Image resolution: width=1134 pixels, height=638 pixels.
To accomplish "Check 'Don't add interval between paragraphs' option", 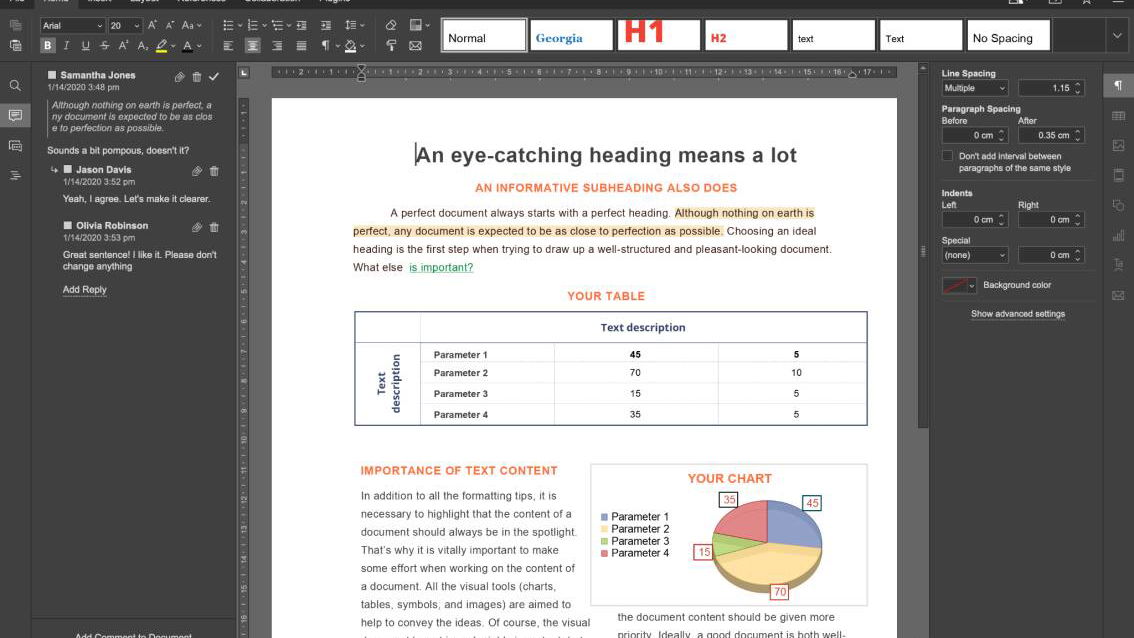I will tap(946, 155).
